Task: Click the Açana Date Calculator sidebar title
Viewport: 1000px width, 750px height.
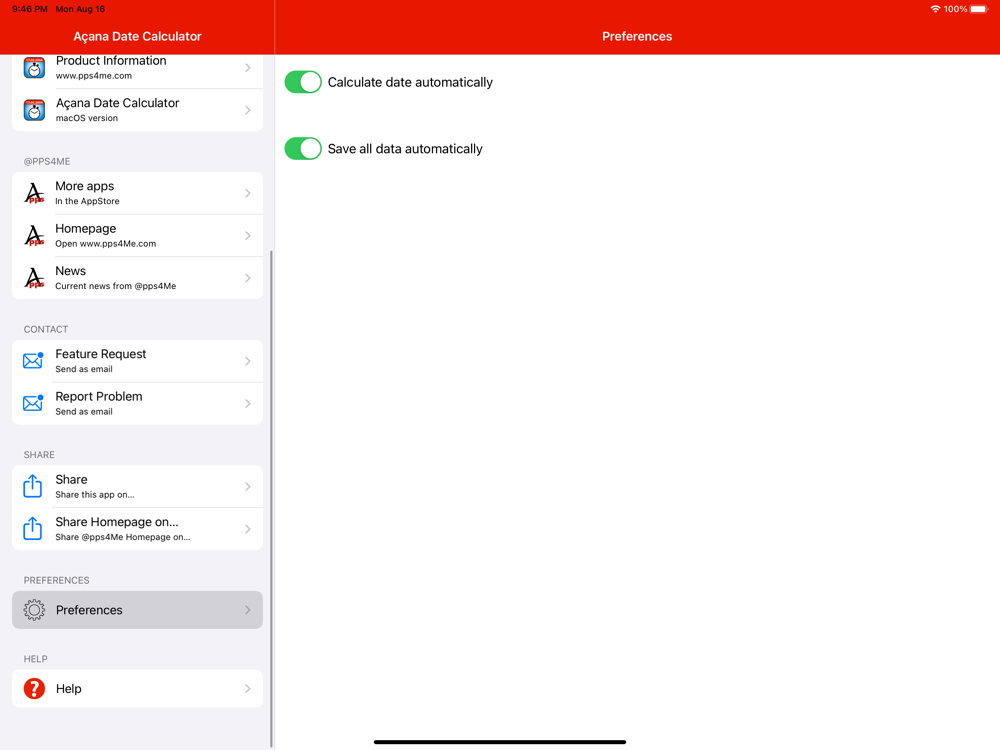Action: (x=137, y=36)
